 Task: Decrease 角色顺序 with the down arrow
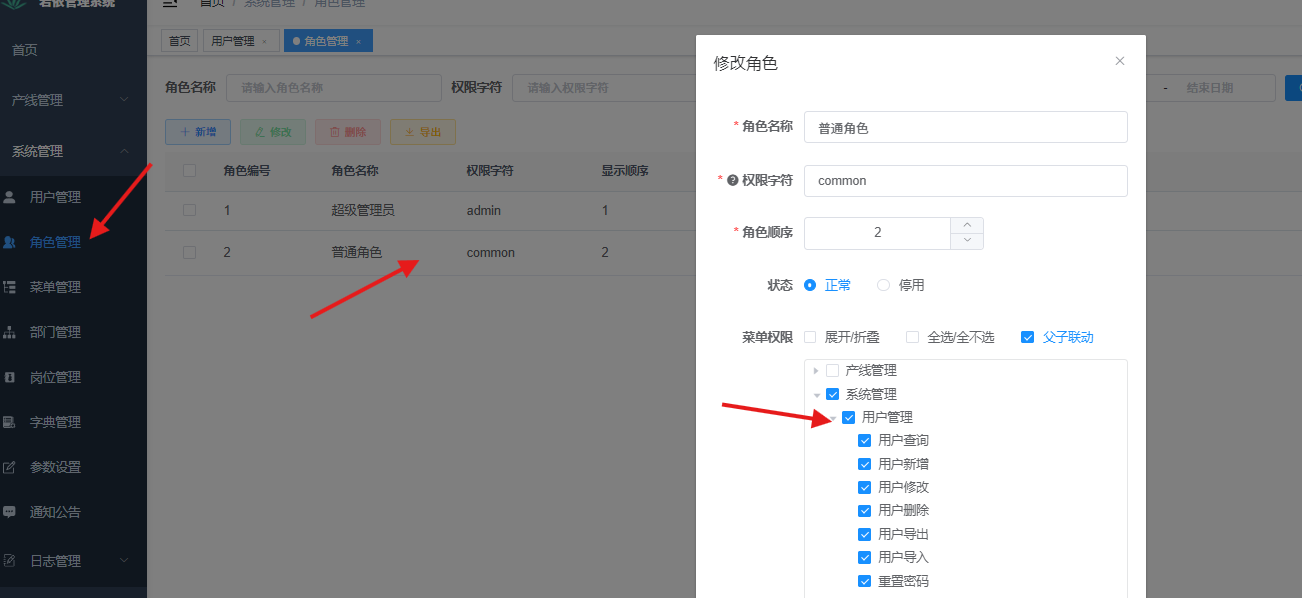pos(967,241)
